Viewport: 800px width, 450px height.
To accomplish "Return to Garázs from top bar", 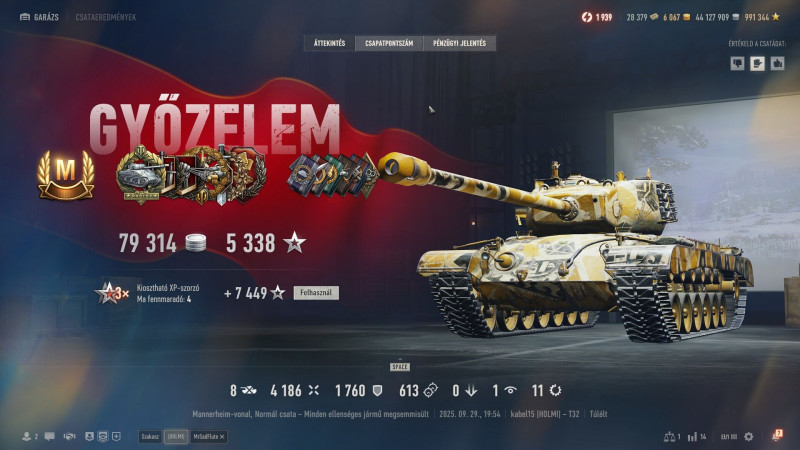I will [39, 17].
